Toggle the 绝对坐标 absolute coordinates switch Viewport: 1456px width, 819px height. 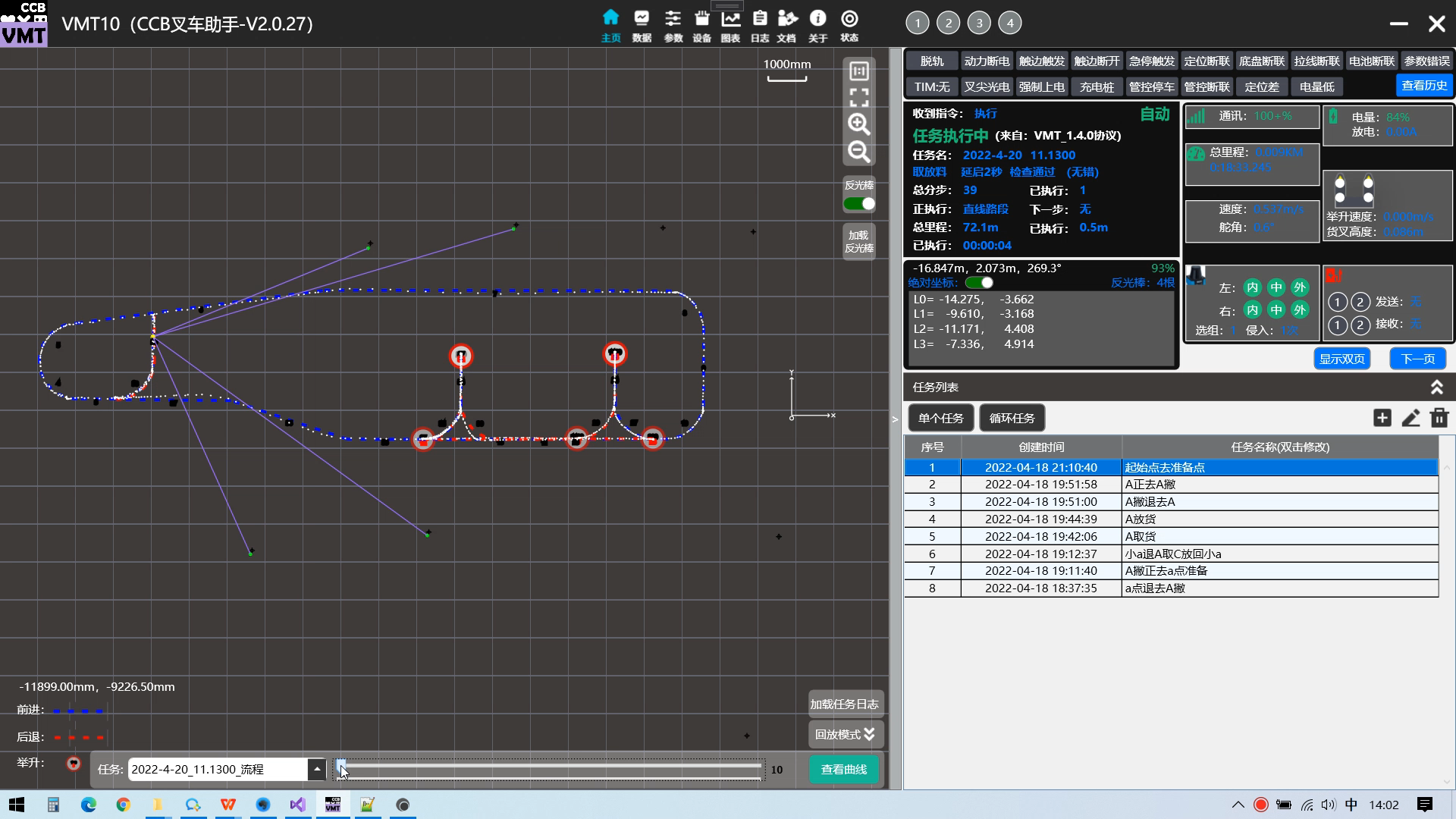979,283
